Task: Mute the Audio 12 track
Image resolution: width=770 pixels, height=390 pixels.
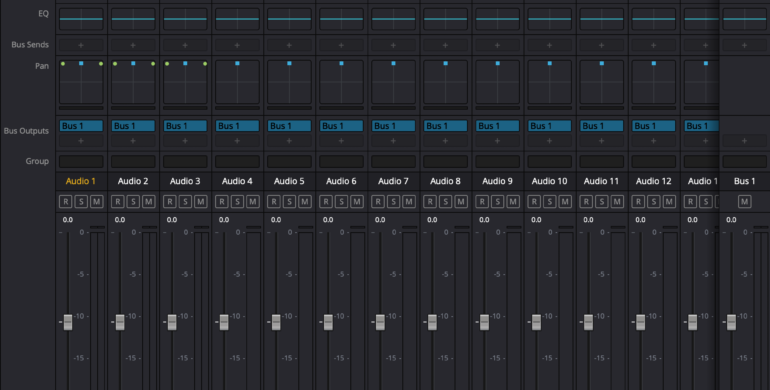Action: click(x=669, y=201)
